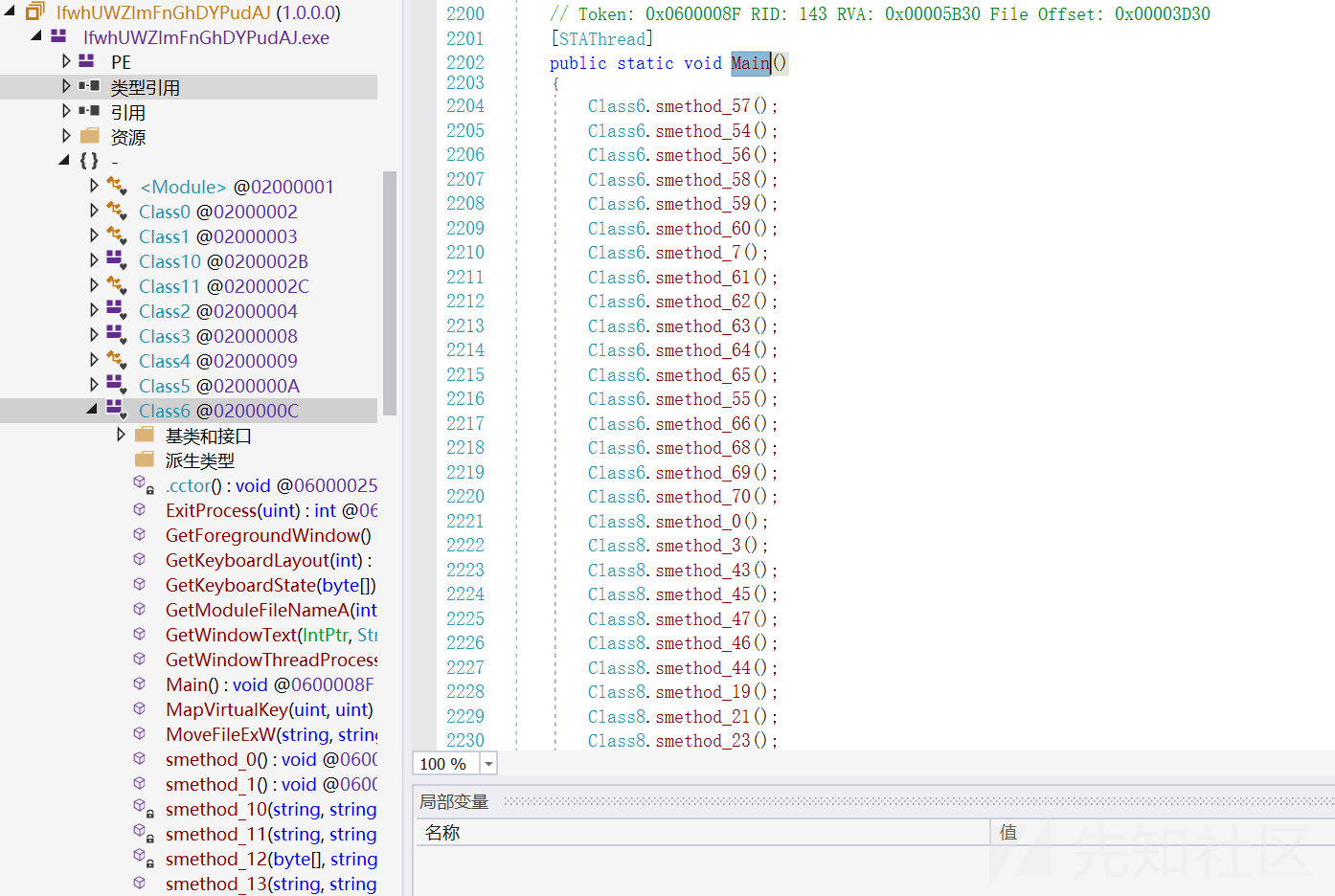Click the [STAThread] attribute text
The image size is (1335, 896).
tap(601, 39)
